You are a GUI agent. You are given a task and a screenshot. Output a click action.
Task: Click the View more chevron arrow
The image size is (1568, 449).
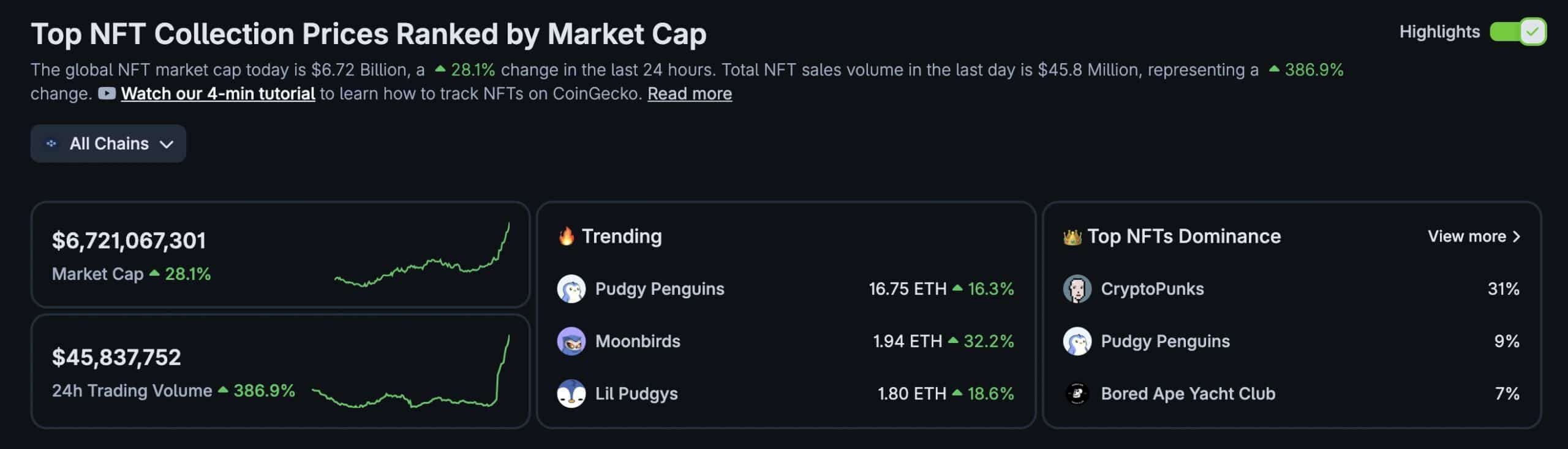(x=1517, y=236)
